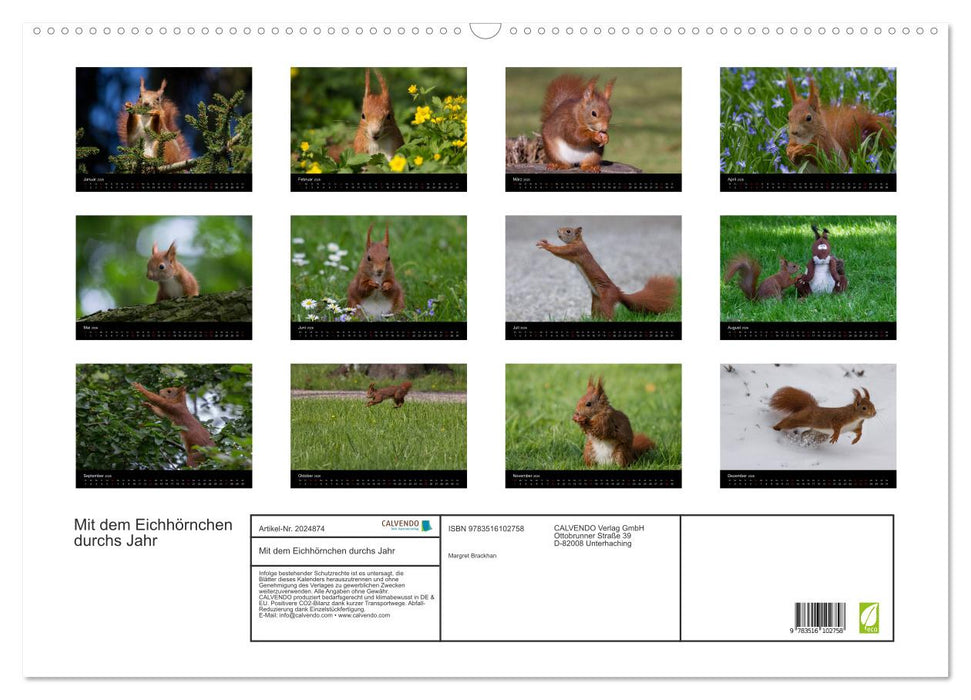Select the April squirrel among blue flowers

808,122
